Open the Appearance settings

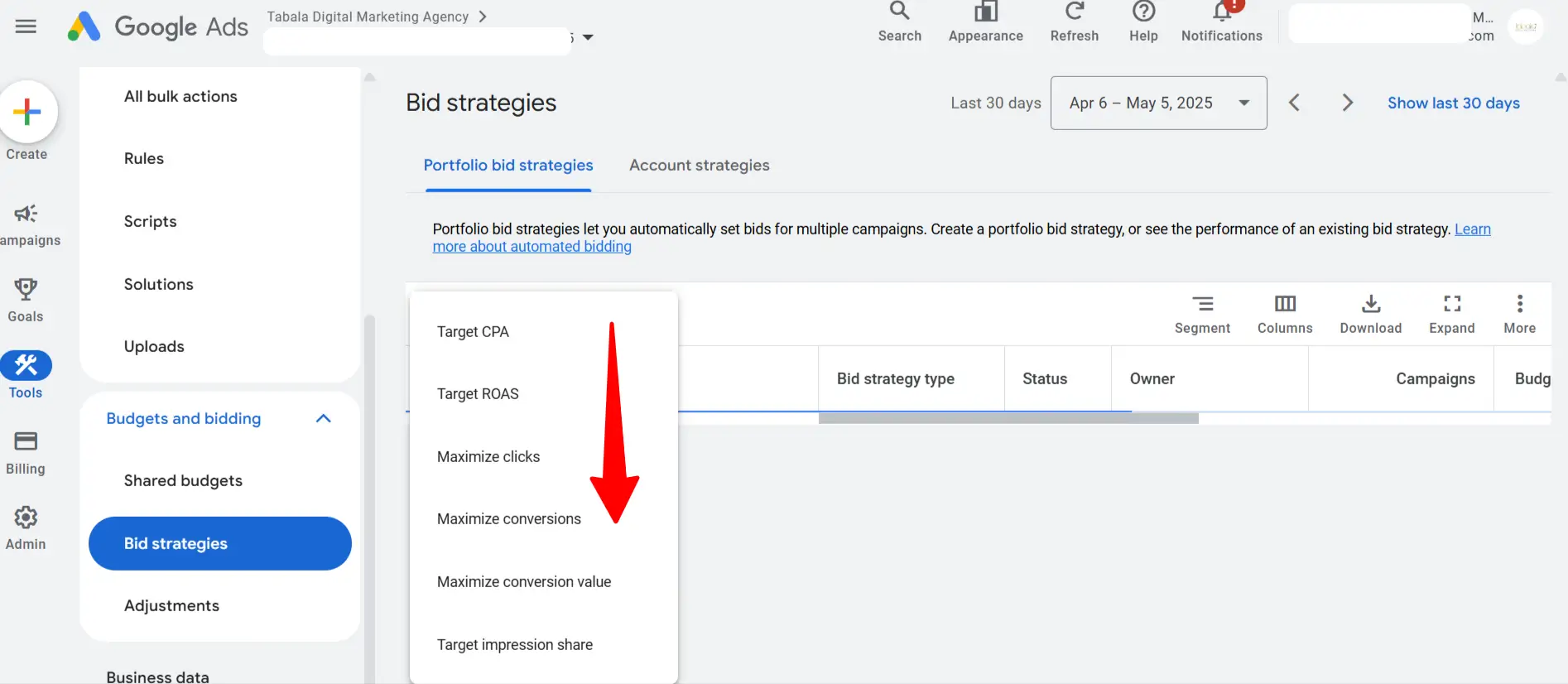(986, 22)
